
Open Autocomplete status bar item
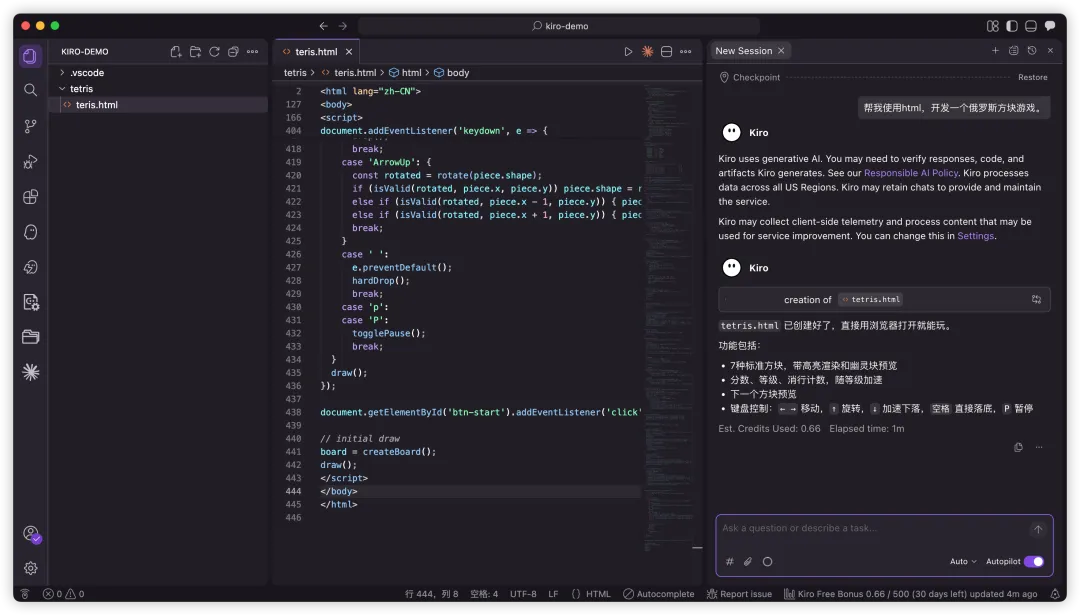pos(658,594)
